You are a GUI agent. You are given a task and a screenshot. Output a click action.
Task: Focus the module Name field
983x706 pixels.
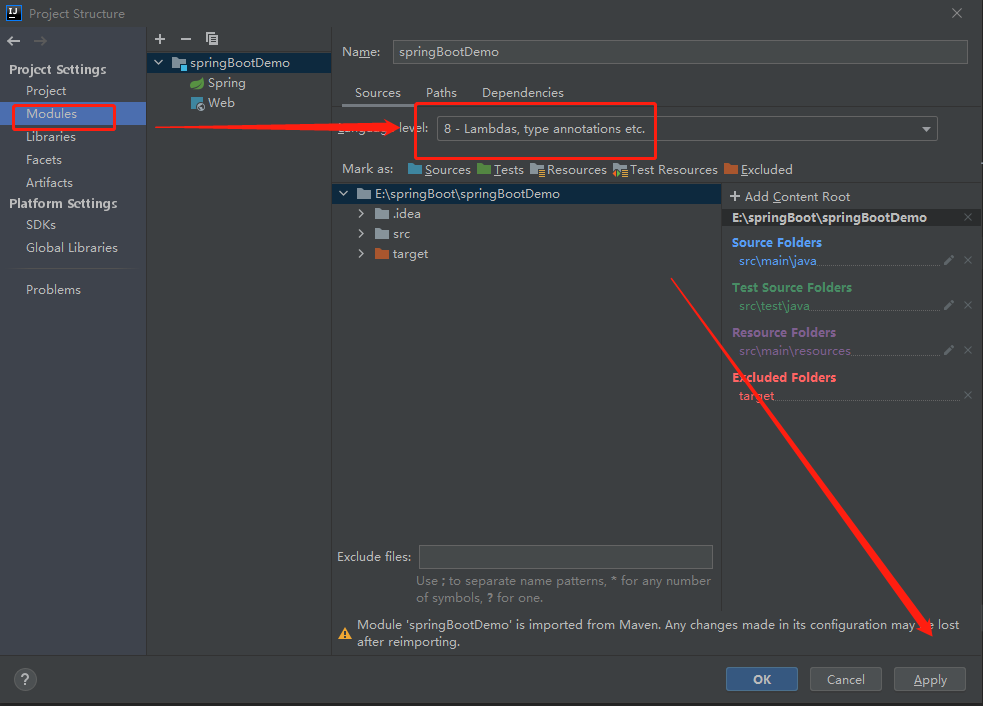[x=680, y=52]
